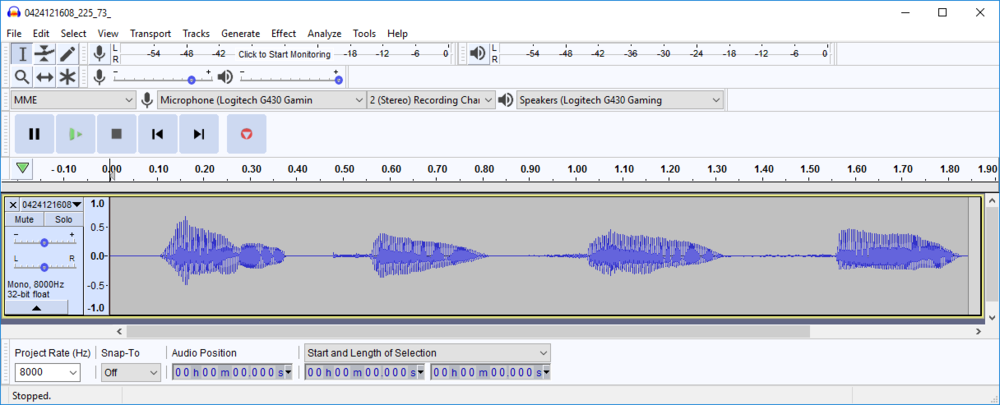Image resolution: width=1000 pixels, height=405 pixels.
Task: Click the Stop button
Action: point(117,134)
